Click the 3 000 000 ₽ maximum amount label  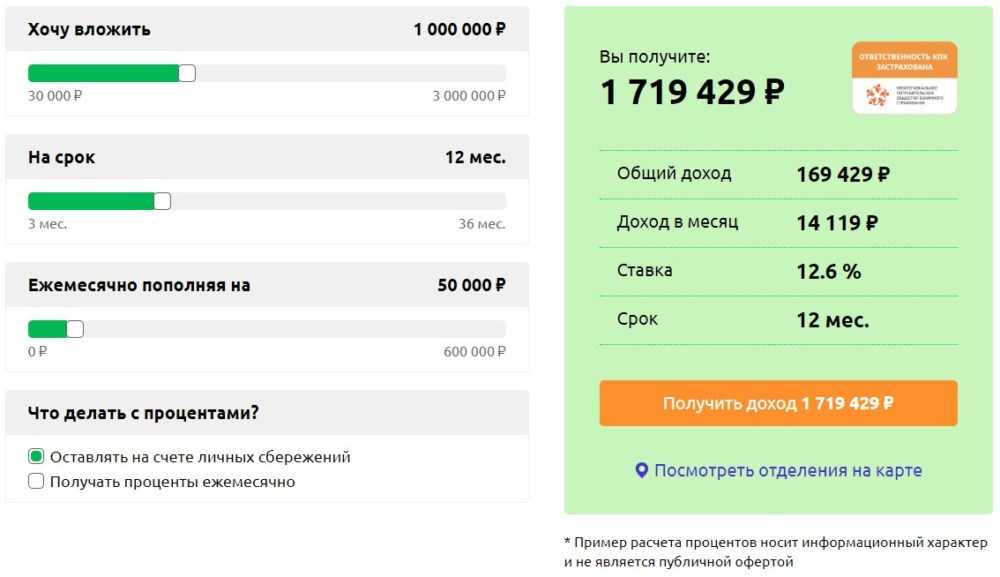469,96
